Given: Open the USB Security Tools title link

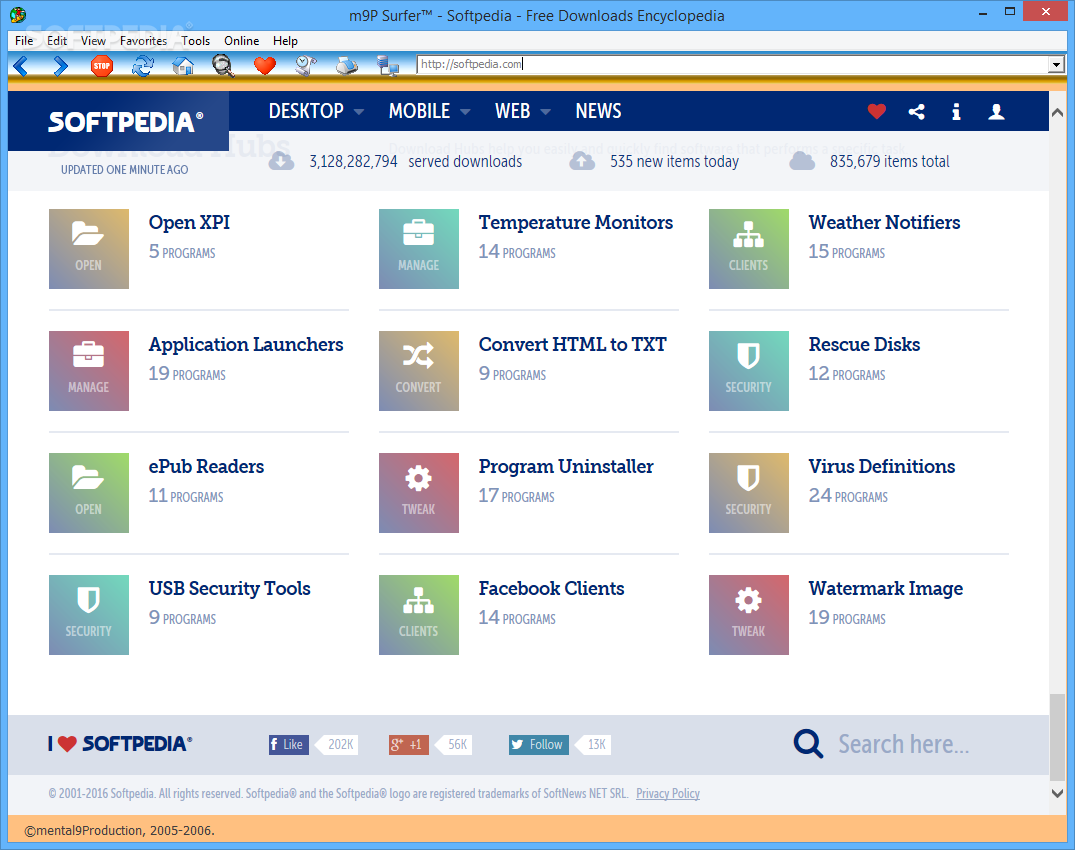Looking at the screenshot, I should click(x=230, y=589).
